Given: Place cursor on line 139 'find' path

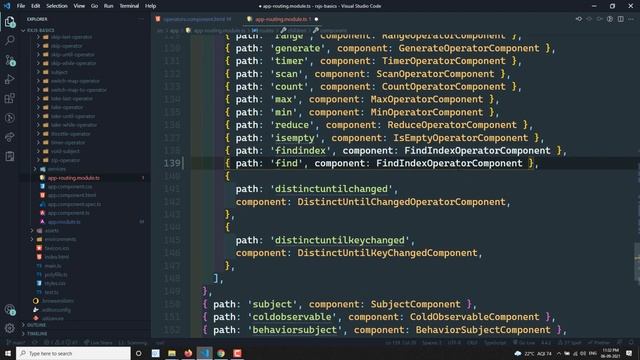Looking at the screenshot, I should point(287,163).
